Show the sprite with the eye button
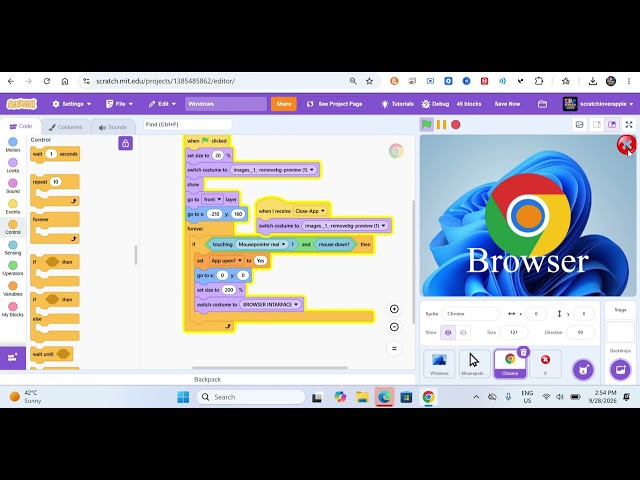Viewport: 640px width, 480px height. click(448, 333)
